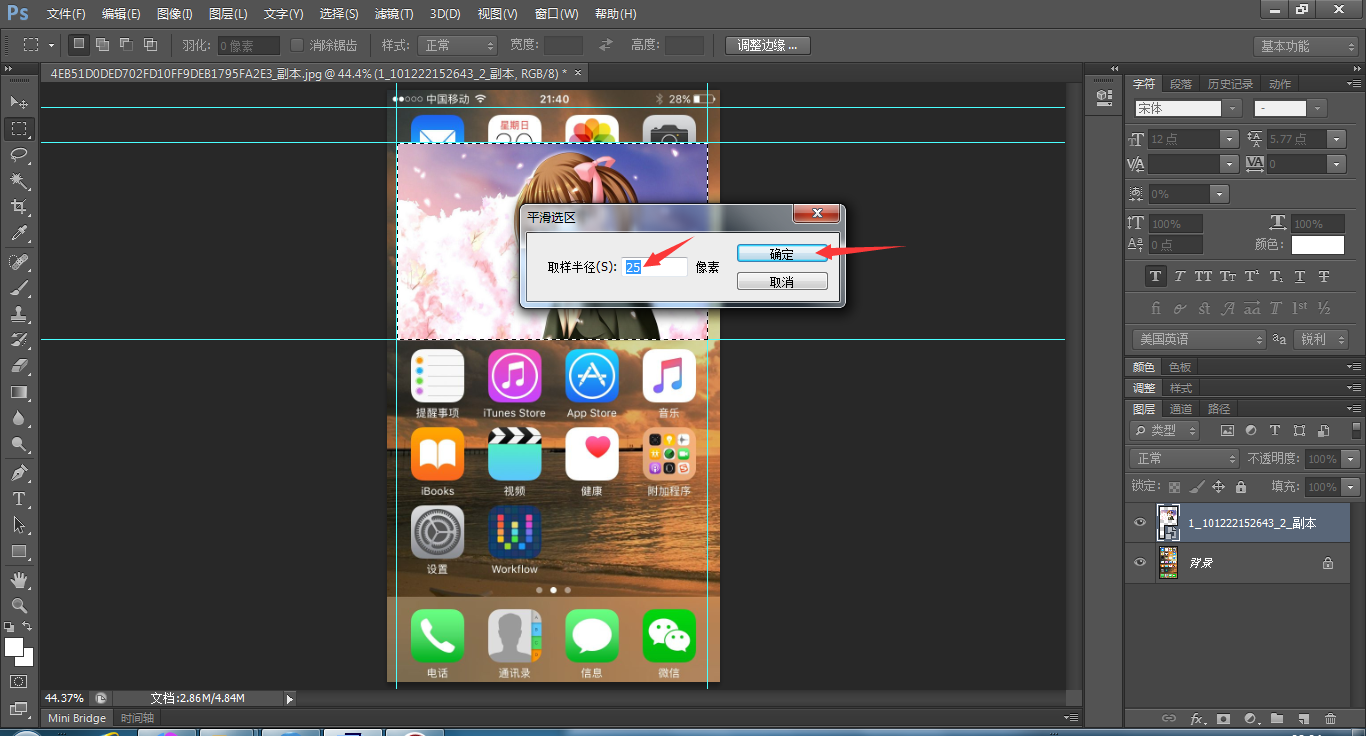This screenshot has height=736, width=1366.
Task: Click the Add to Selection icon
Action: coord(102,45)
